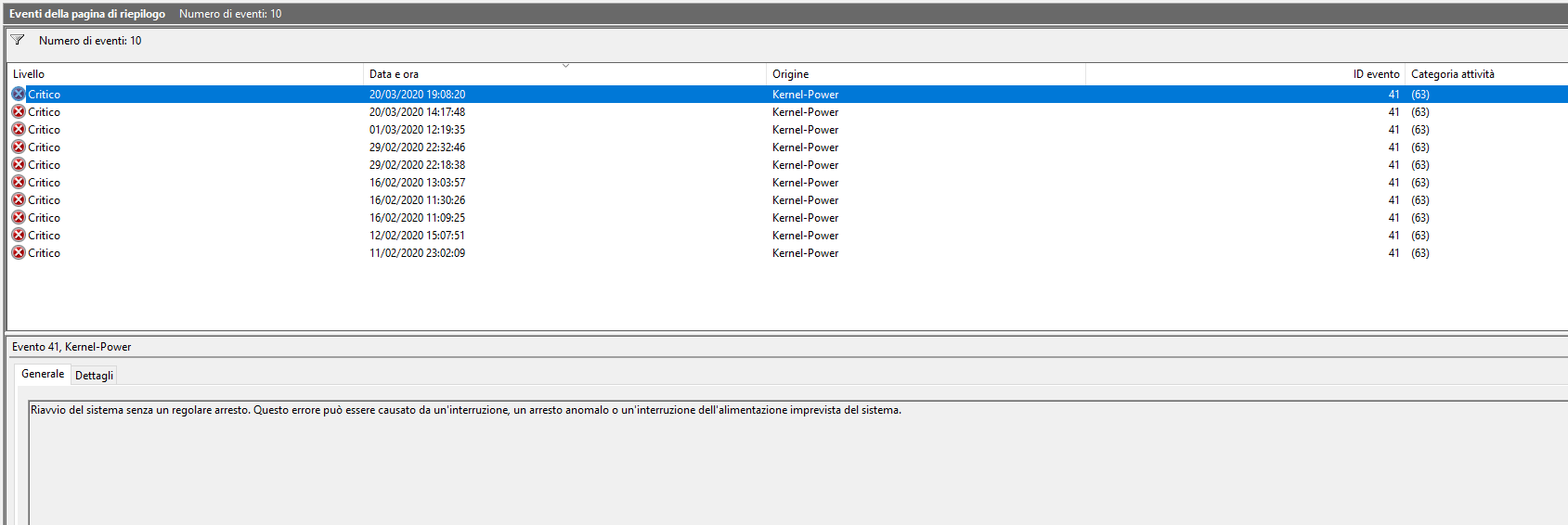This screenshot has height=525, width=1568.
Task: Switch to the Generale tab
Action: [x=43, y=374]
